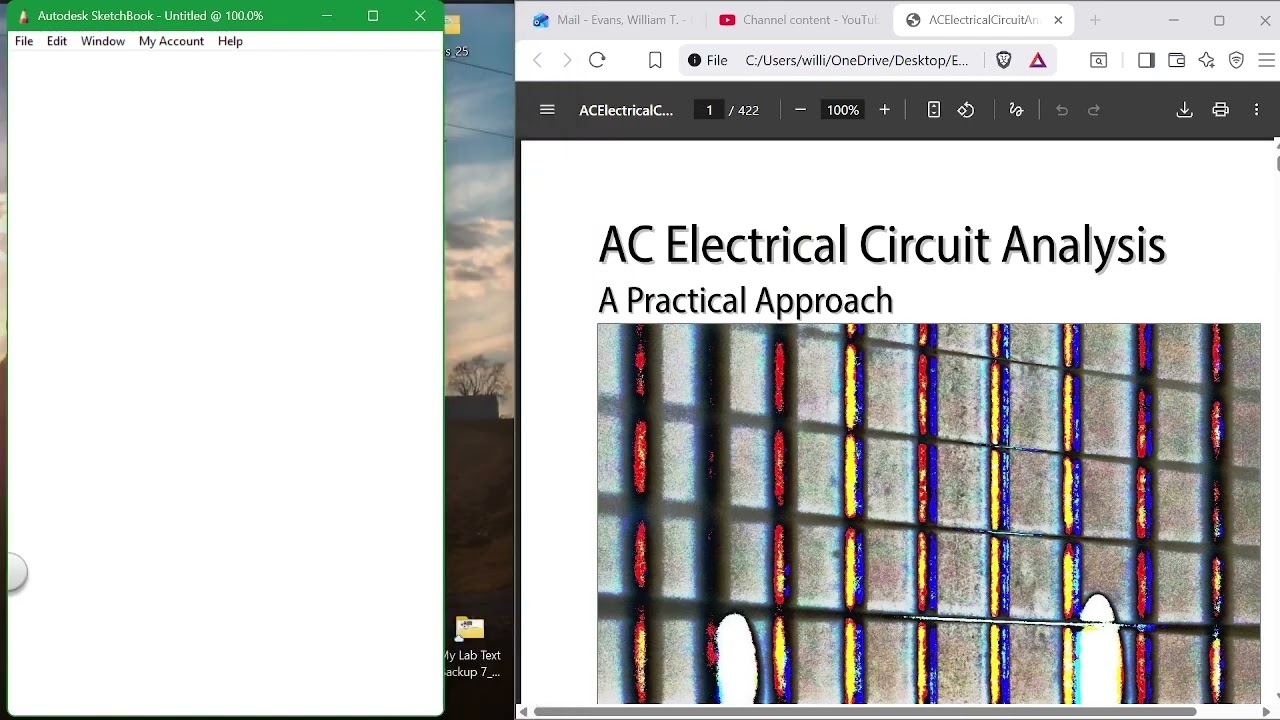The height and width of the screenshot is (720, 1280).
Task: Open the browser main hamburger menu
Action: click(x=1266, y=60)
